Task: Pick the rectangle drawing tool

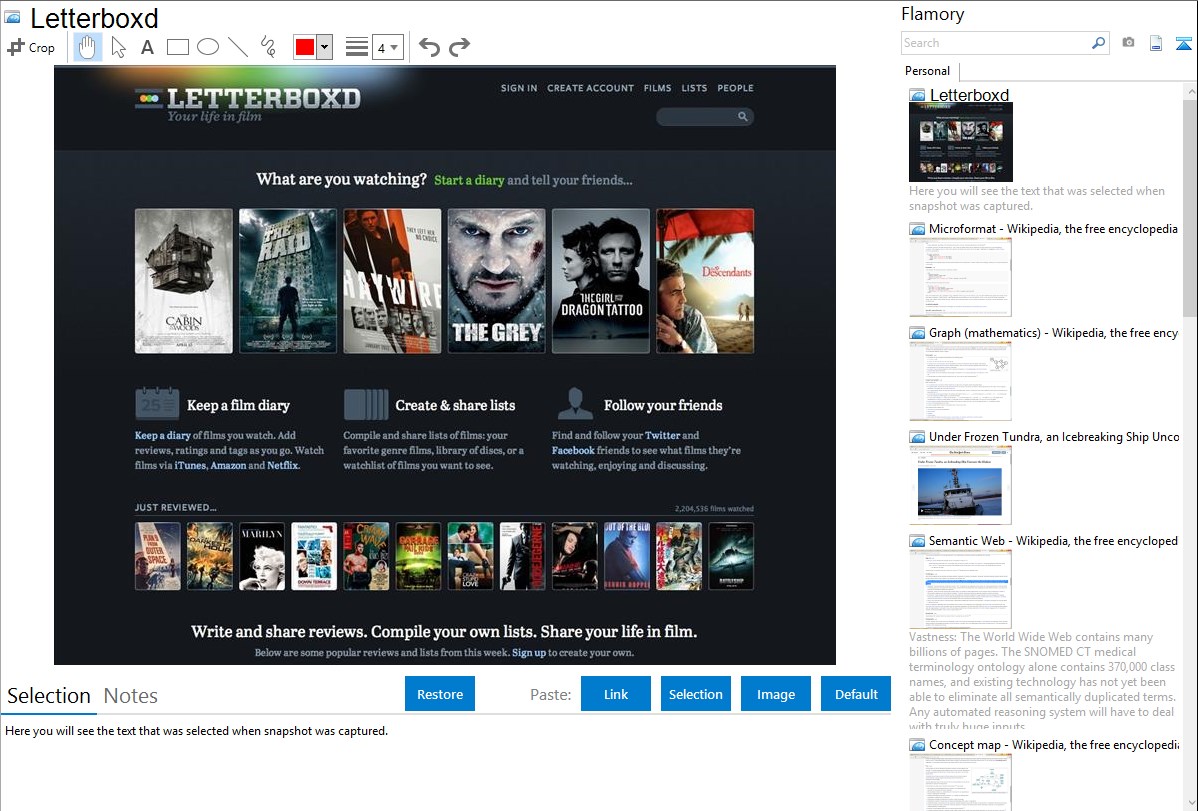Action: (x=177, y=47)
